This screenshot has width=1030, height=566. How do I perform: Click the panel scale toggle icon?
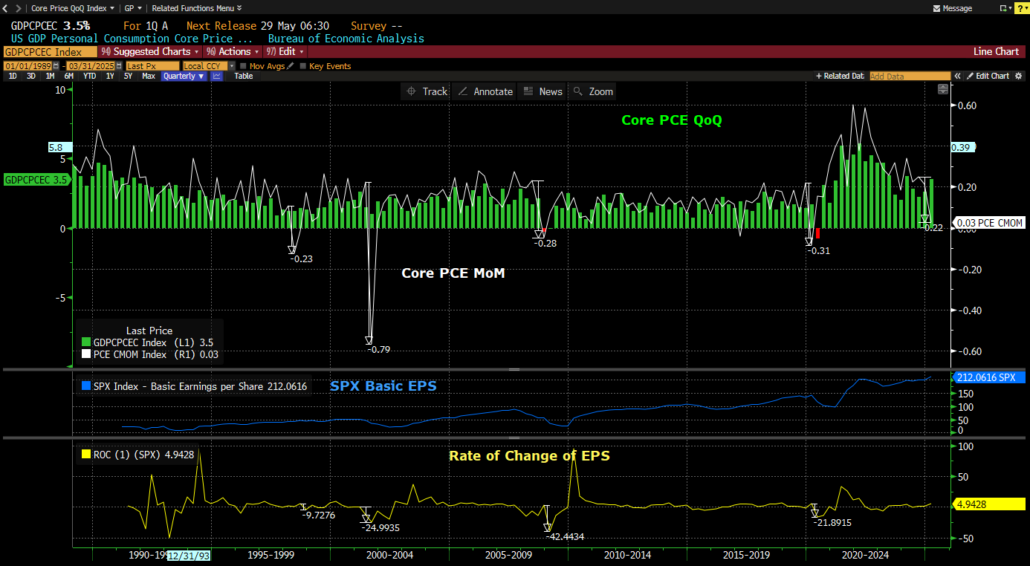point(943,89)
